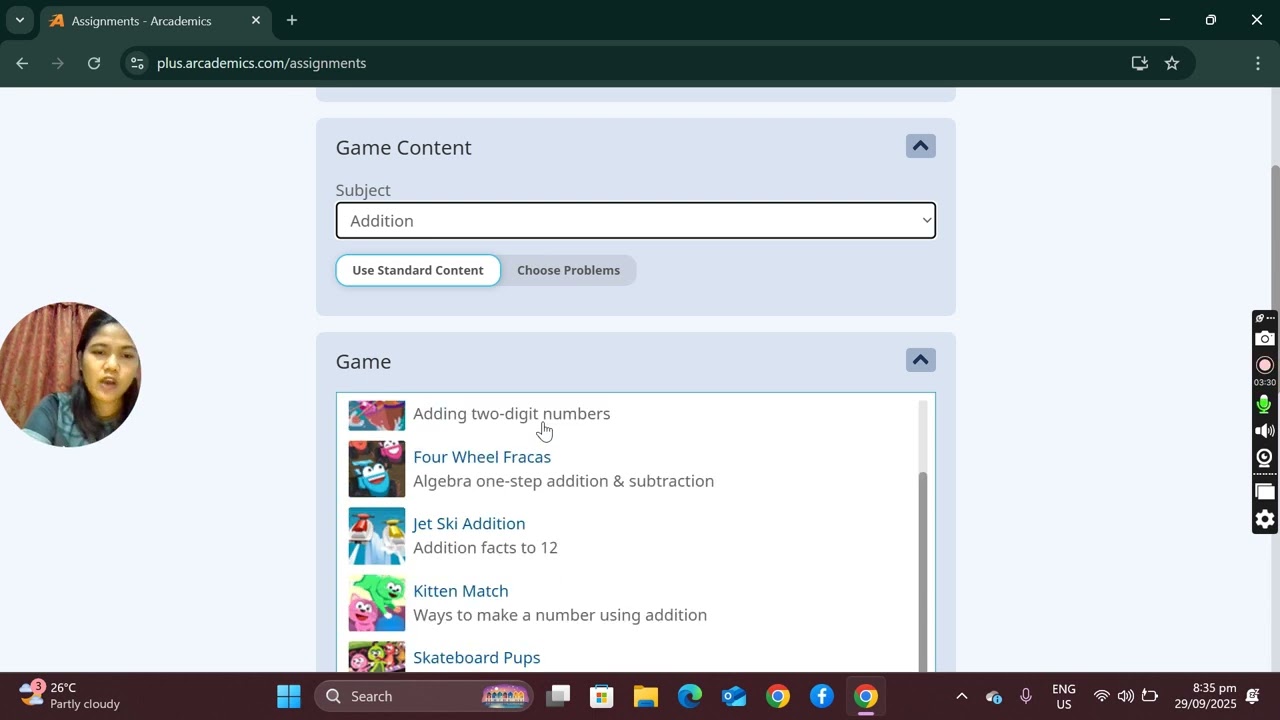Click 'Addition facts to 12' text
The image size is (1280, 720).
486,548
